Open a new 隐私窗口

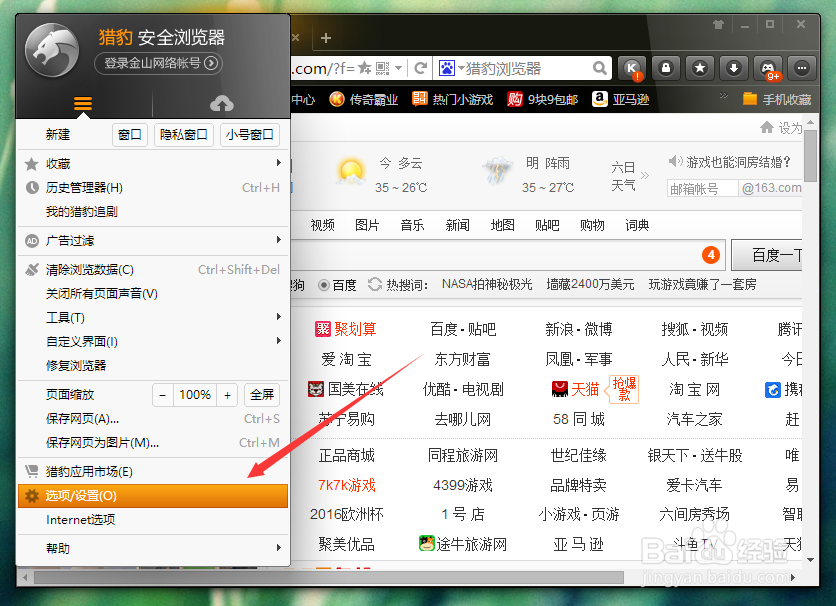tap(183, 135)
